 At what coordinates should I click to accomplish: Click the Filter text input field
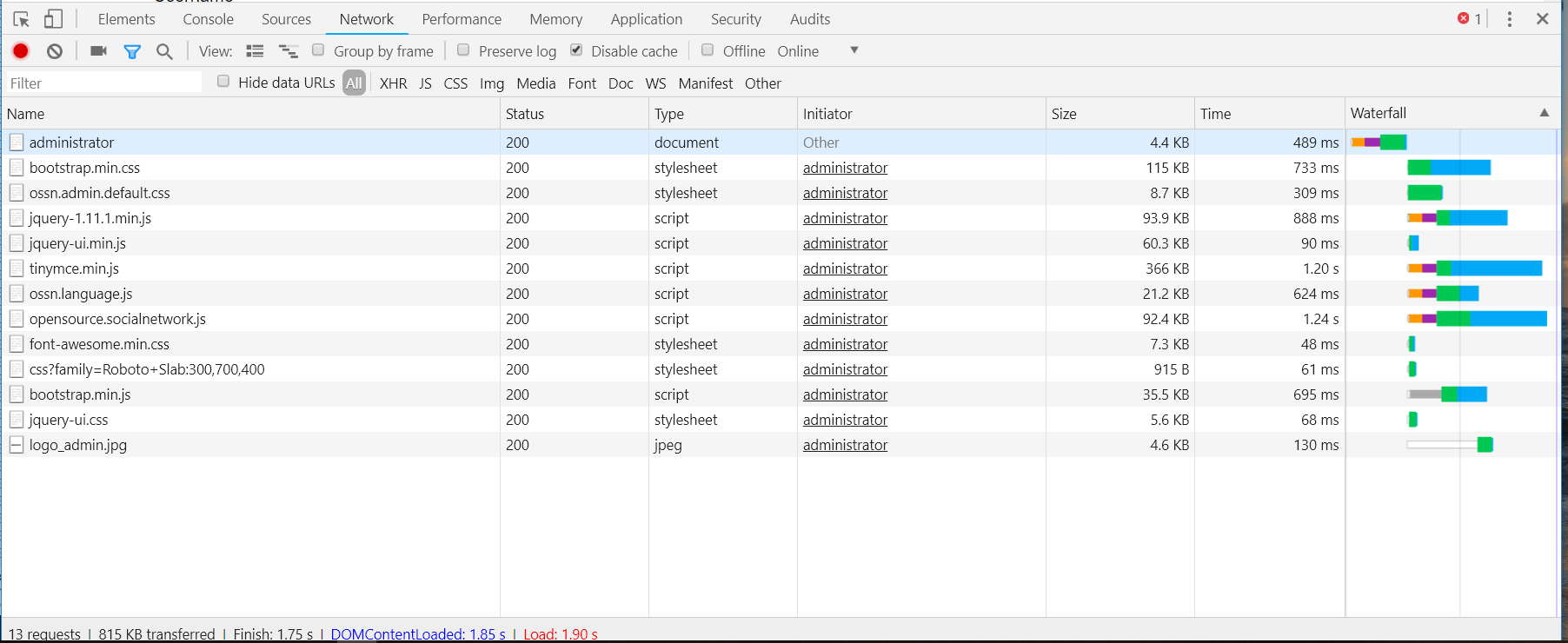[104, 83]
